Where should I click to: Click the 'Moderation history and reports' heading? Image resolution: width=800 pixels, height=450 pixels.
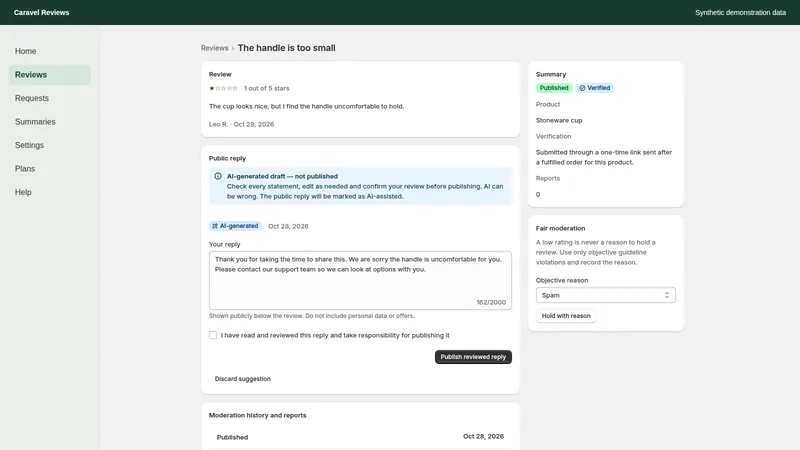click(x=257, y=415)
